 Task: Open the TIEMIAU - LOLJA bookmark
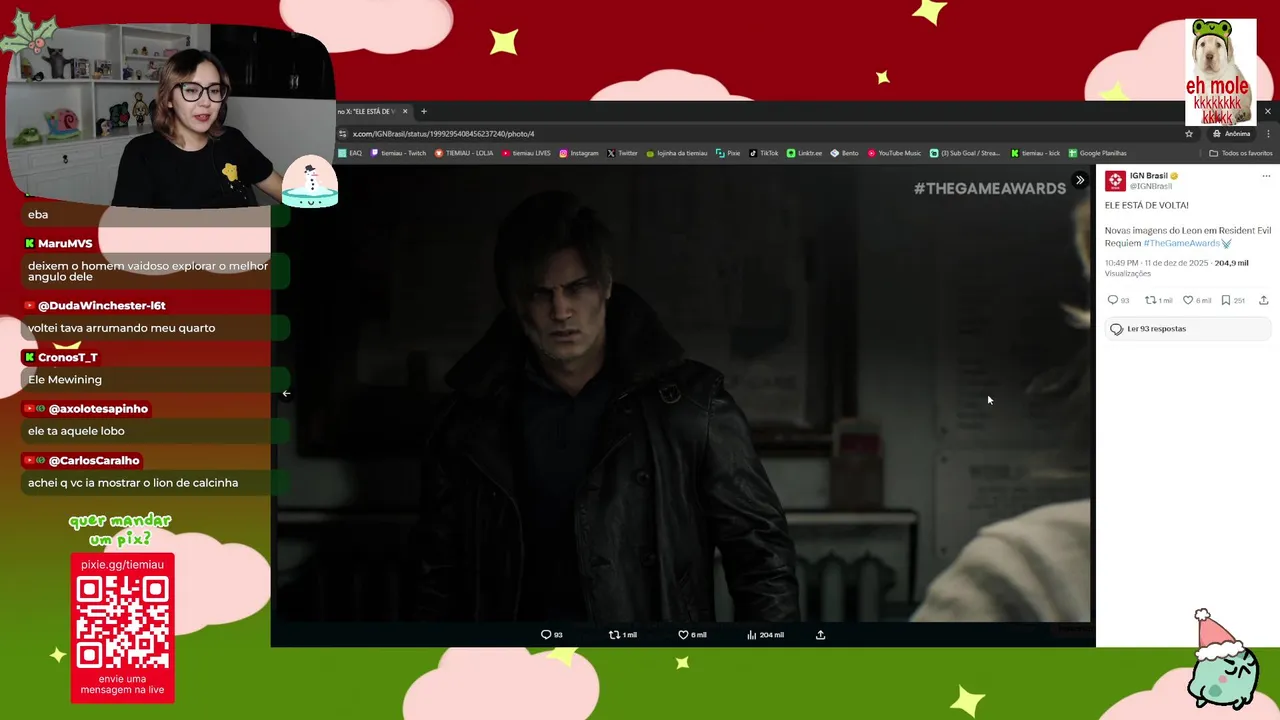coord(464,153)
